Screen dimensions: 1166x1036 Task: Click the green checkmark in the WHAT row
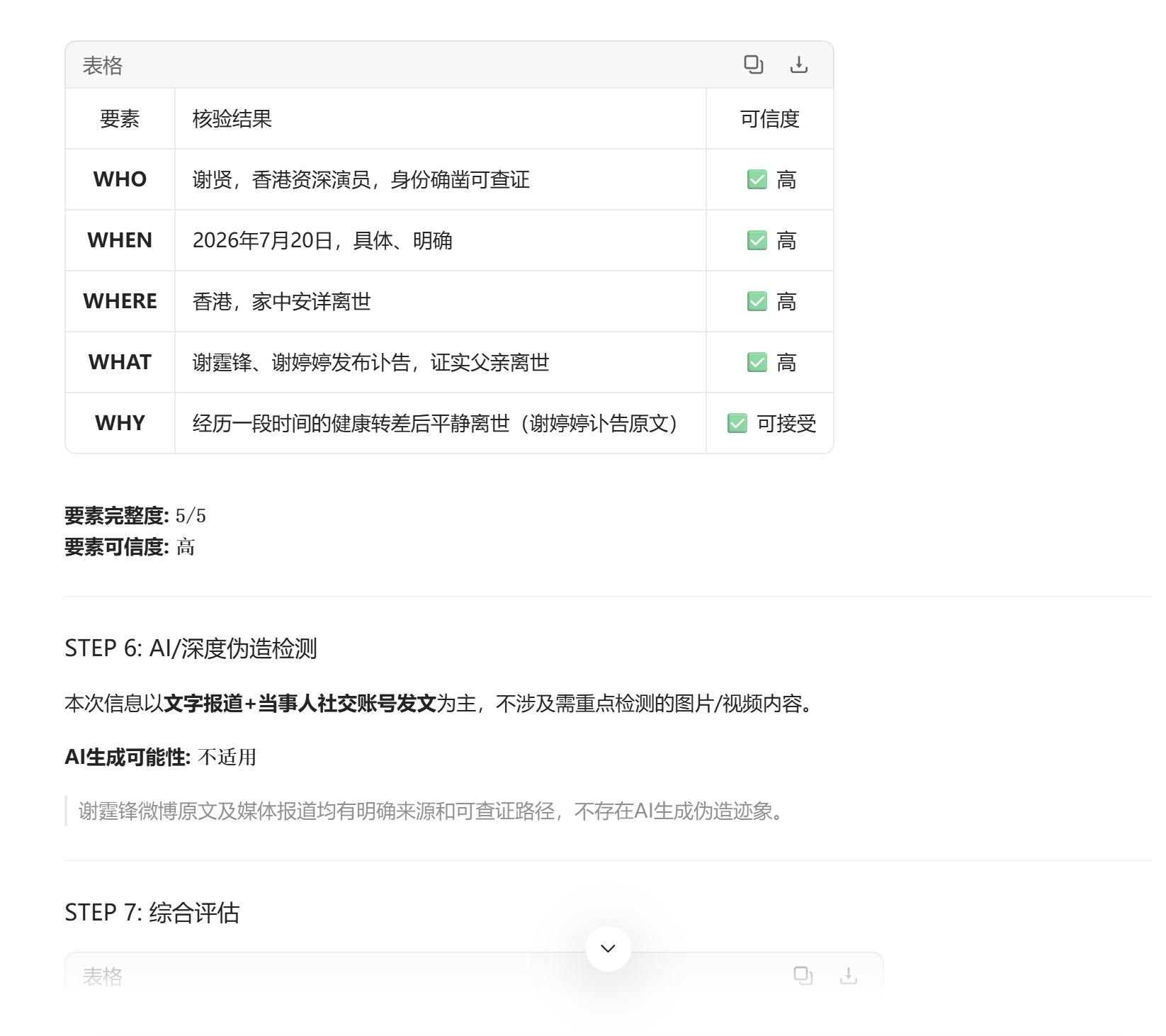(x=757, y=362)
